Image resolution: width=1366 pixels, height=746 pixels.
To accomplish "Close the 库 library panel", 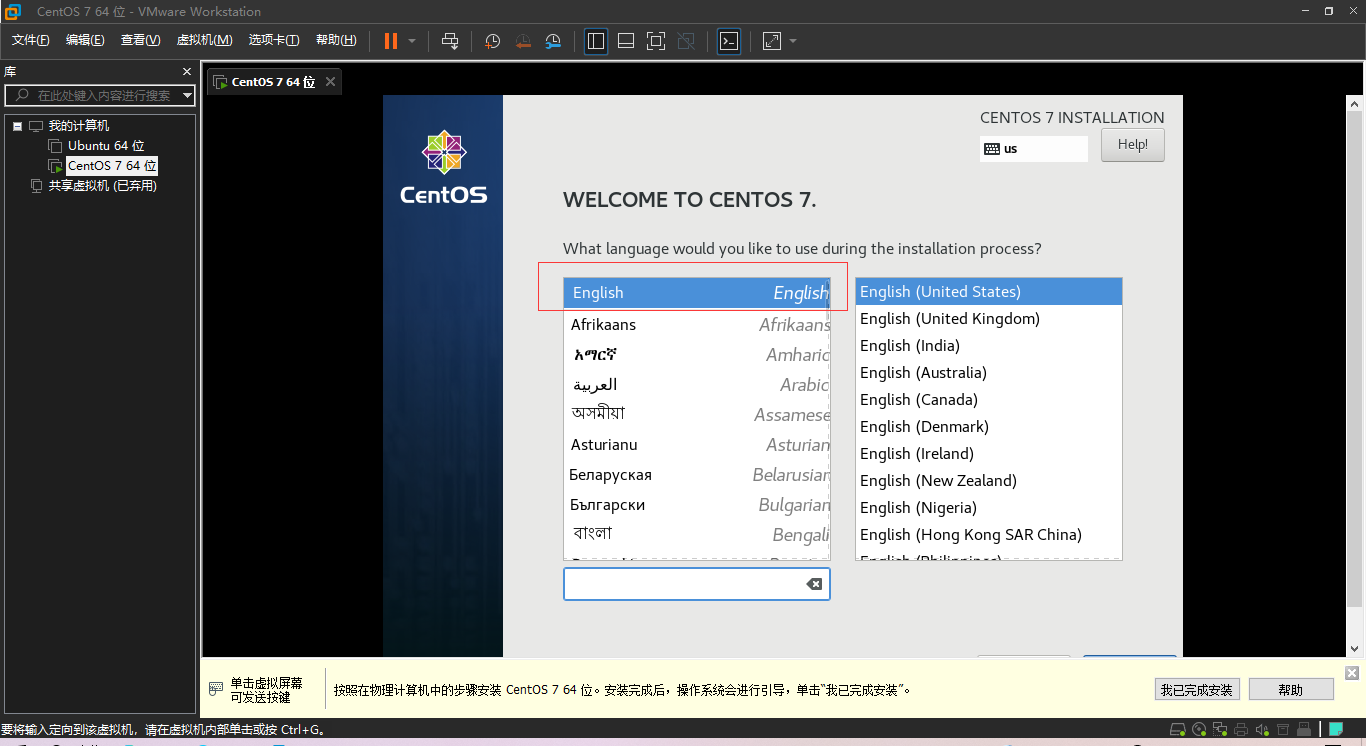I will pos(187,72).
